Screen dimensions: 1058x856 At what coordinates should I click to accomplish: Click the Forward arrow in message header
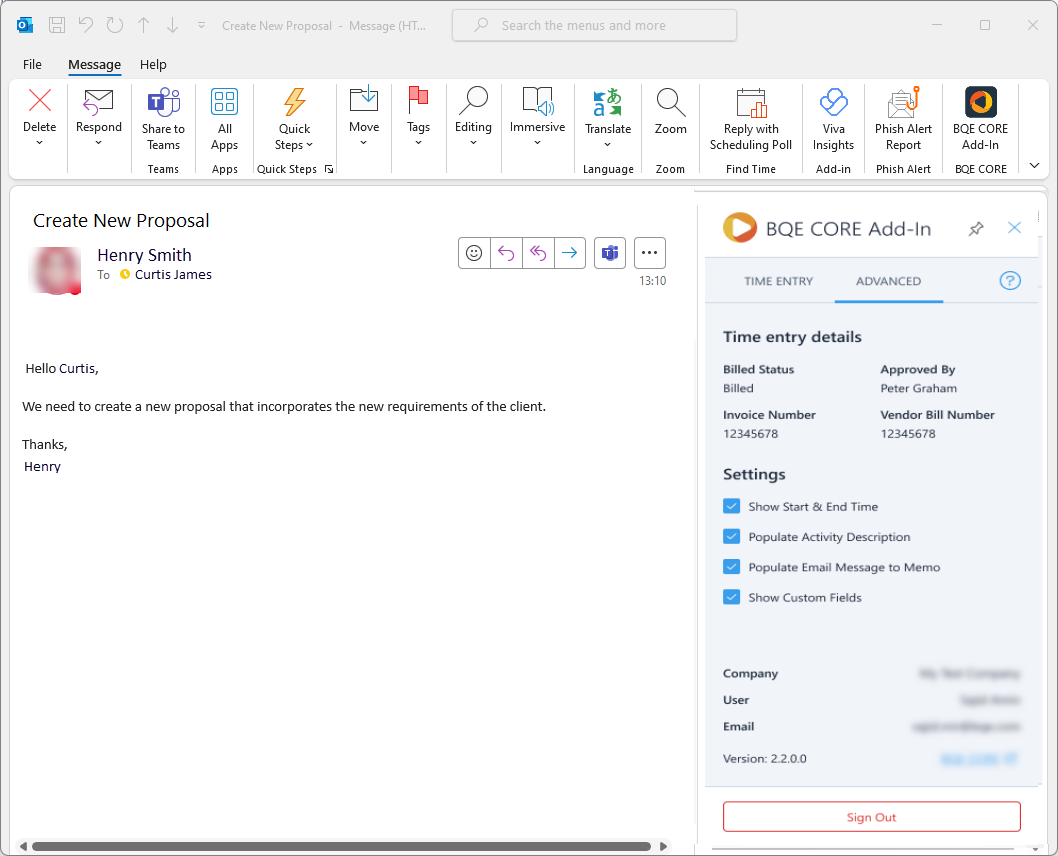[x=569, y=253]
